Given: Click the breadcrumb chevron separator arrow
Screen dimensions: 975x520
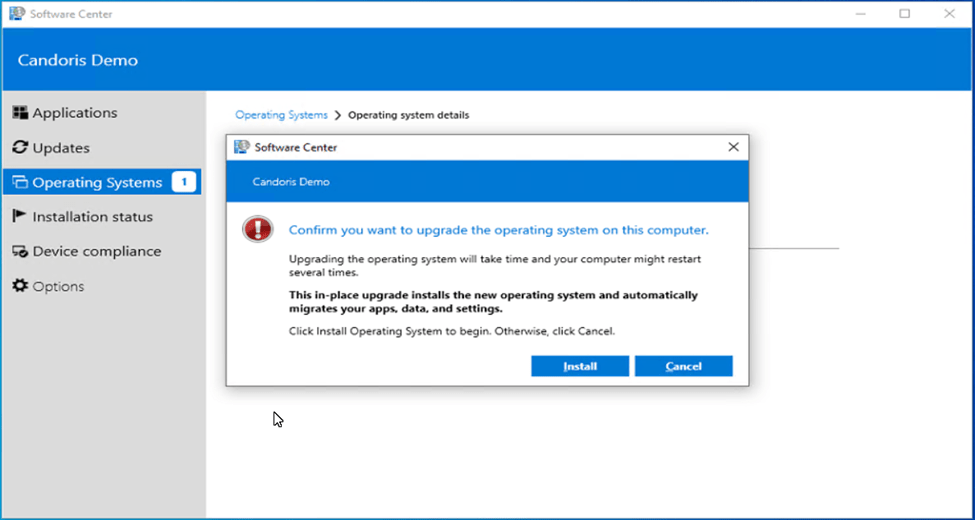Looking at the screenshot, I should [x=338, y=115].
